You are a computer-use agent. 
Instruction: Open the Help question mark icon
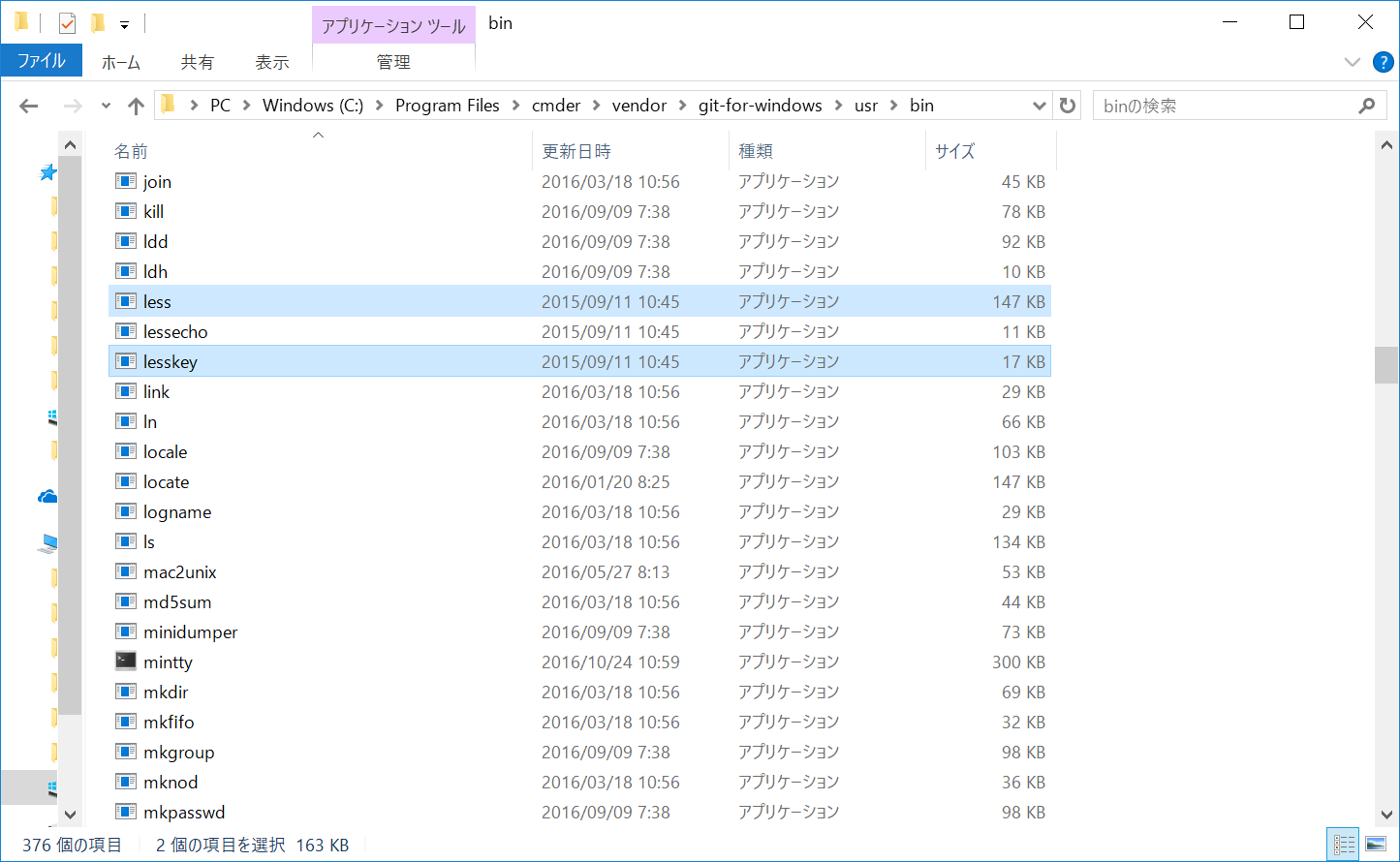pyautogui.click(x=1384, y=62)
